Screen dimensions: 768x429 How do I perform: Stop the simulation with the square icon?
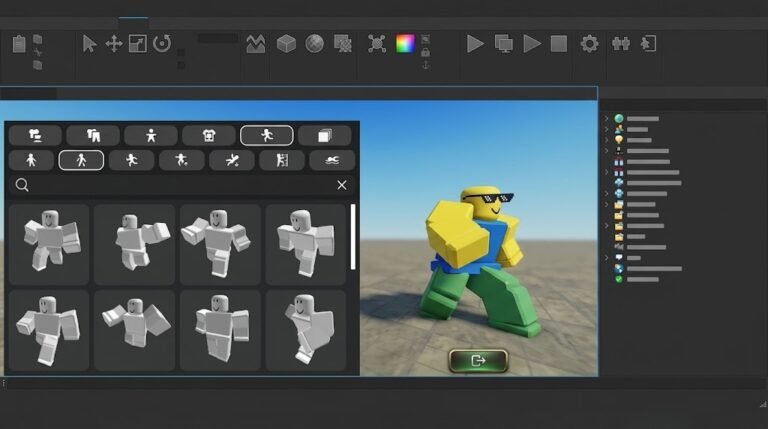(x=559, y=44)
